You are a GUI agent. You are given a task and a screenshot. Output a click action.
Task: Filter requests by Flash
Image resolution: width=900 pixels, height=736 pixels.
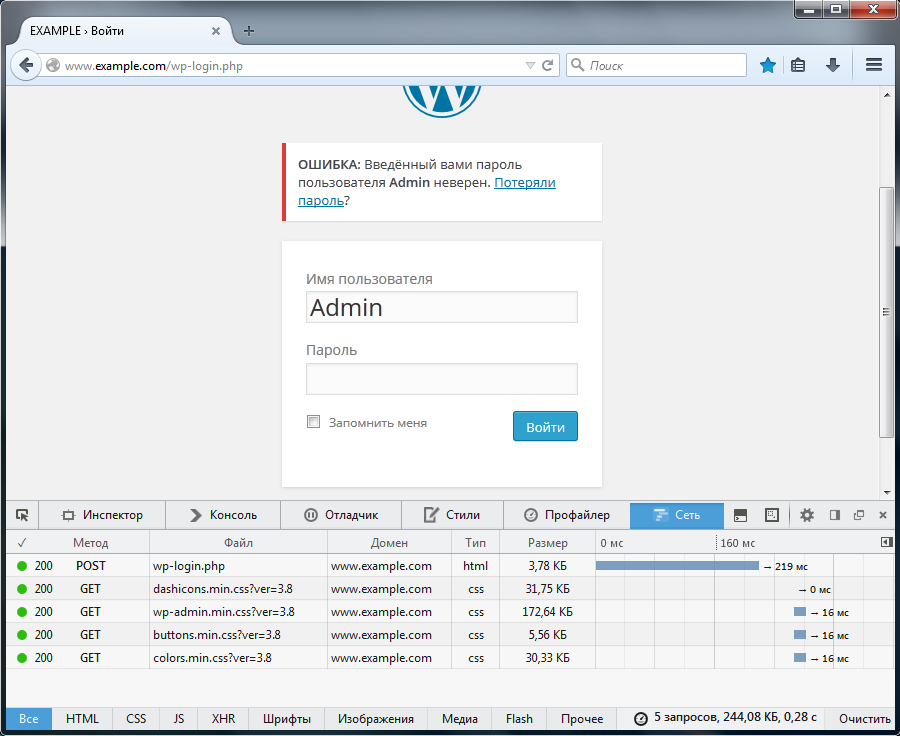pos(519,719)
